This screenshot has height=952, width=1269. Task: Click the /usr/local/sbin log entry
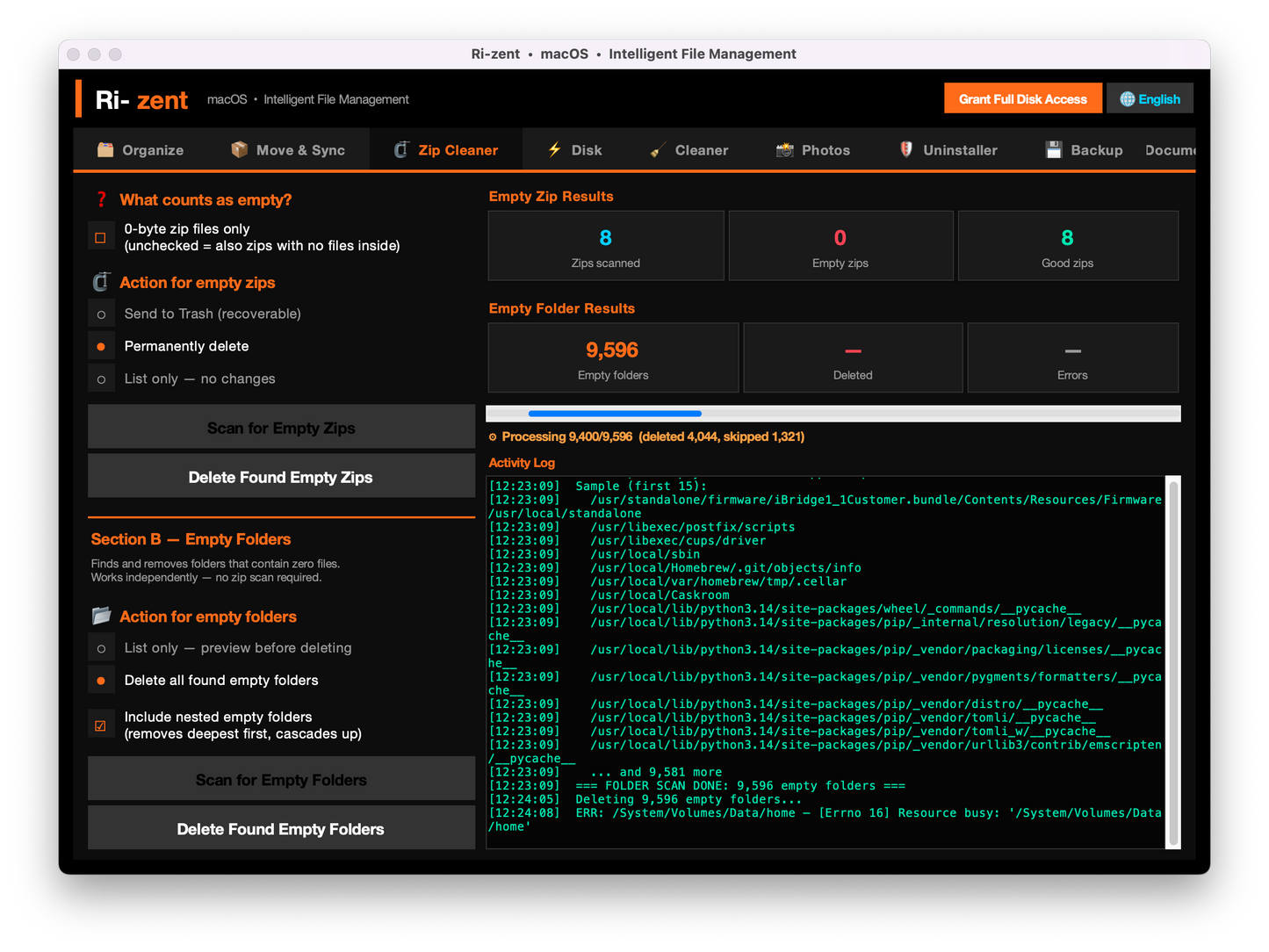click(x=595, y=554)
